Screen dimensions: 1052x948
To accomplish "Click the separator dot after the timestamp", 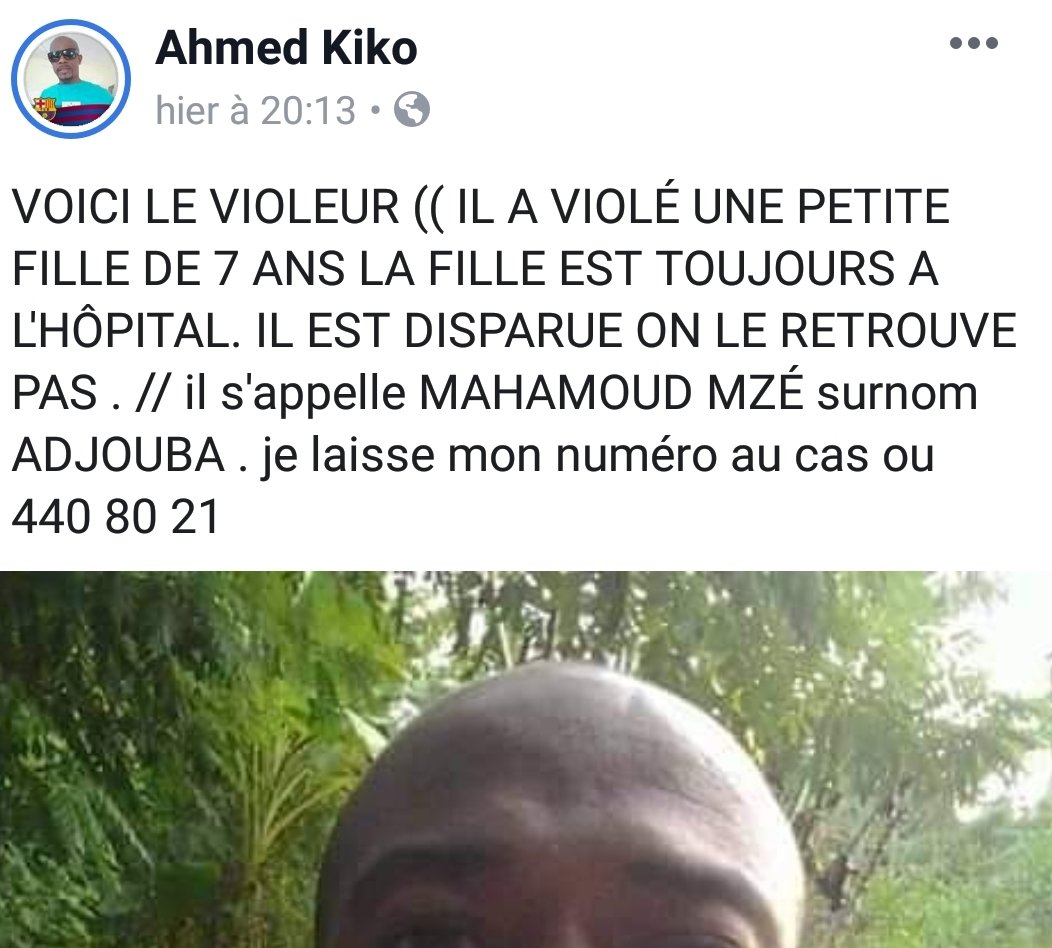I will (x=375, y=109).
